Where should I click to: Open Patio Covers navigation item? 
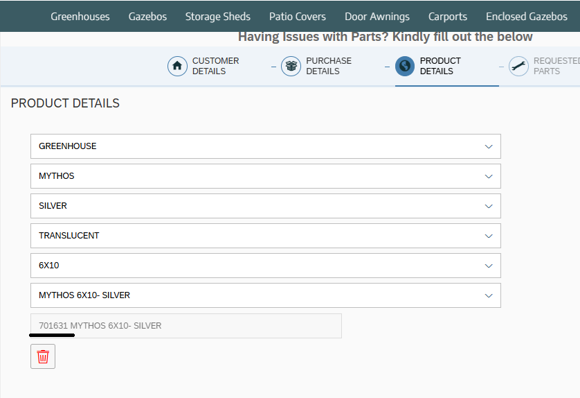coord(297,17)
